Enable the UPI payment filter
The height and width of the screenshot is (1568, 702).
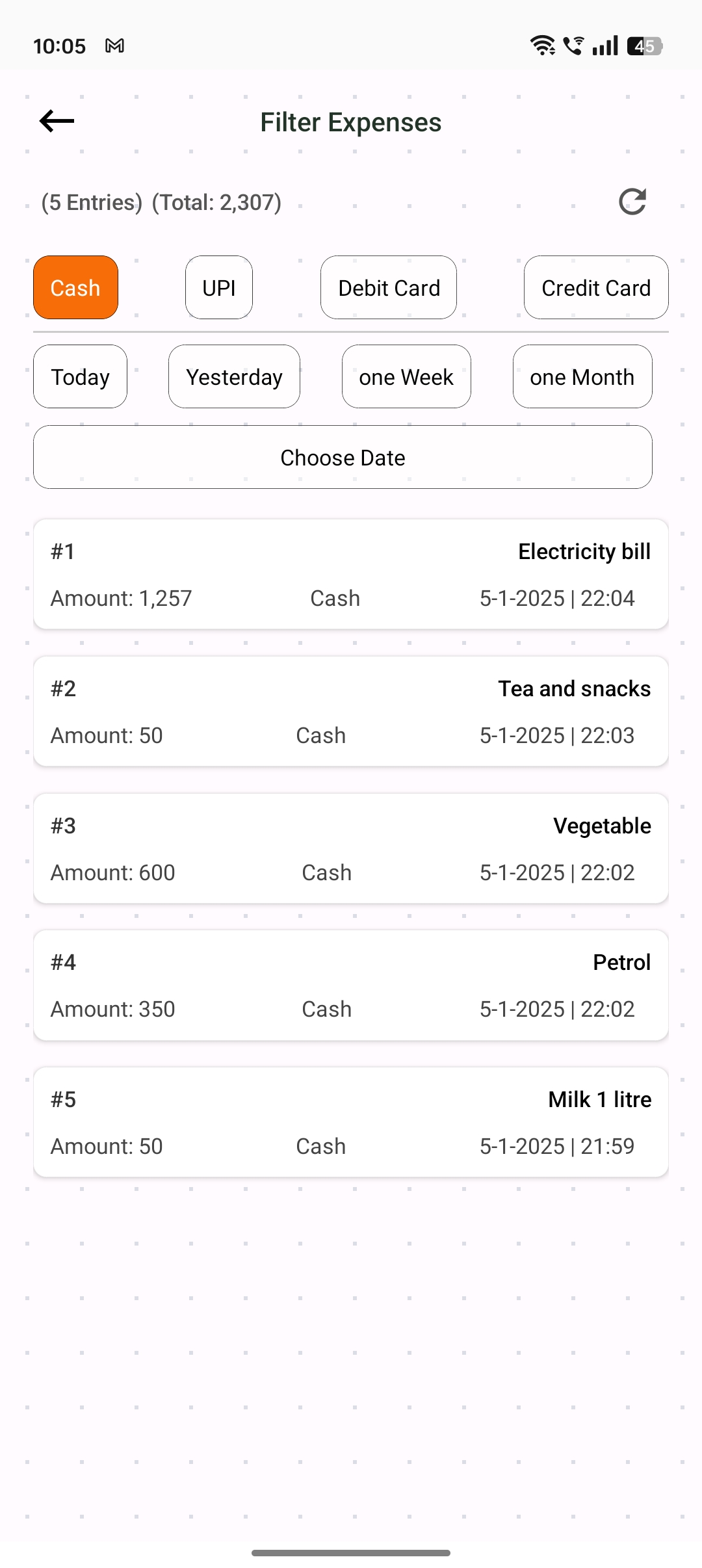[x=219, y=287]
